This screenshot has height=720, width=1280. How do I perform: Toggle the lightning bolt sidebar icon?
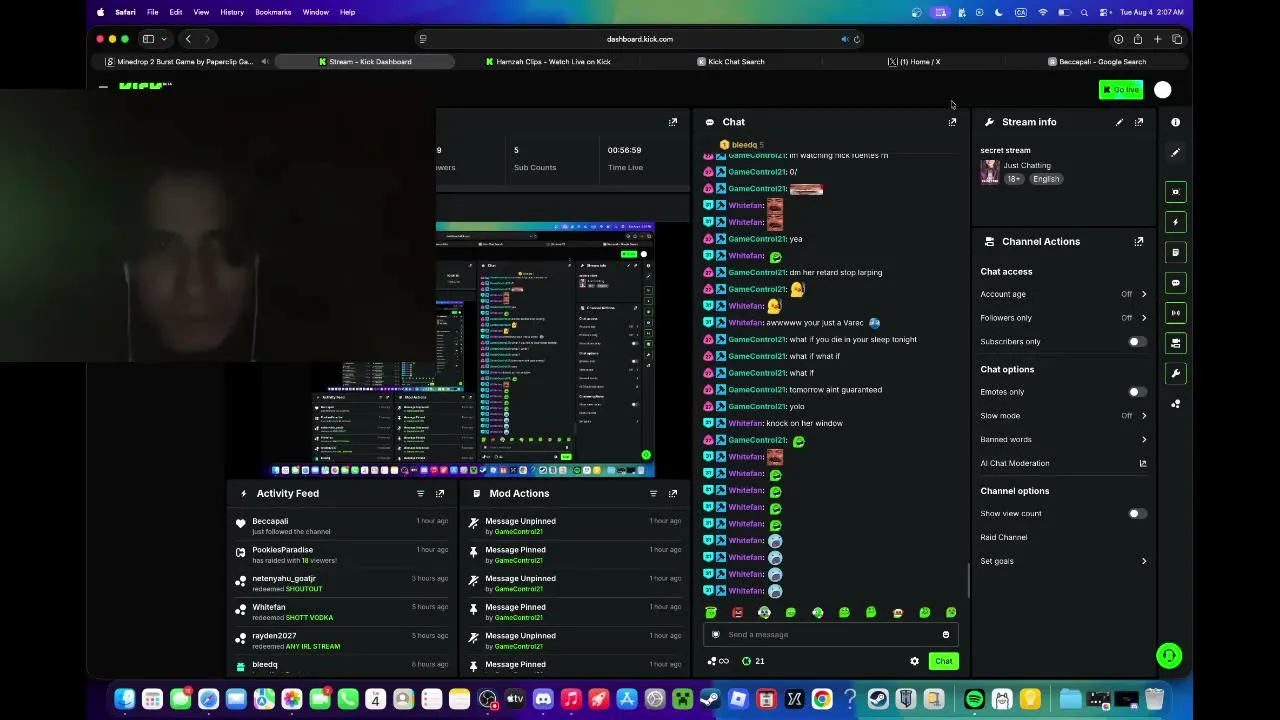(1176, 222)
